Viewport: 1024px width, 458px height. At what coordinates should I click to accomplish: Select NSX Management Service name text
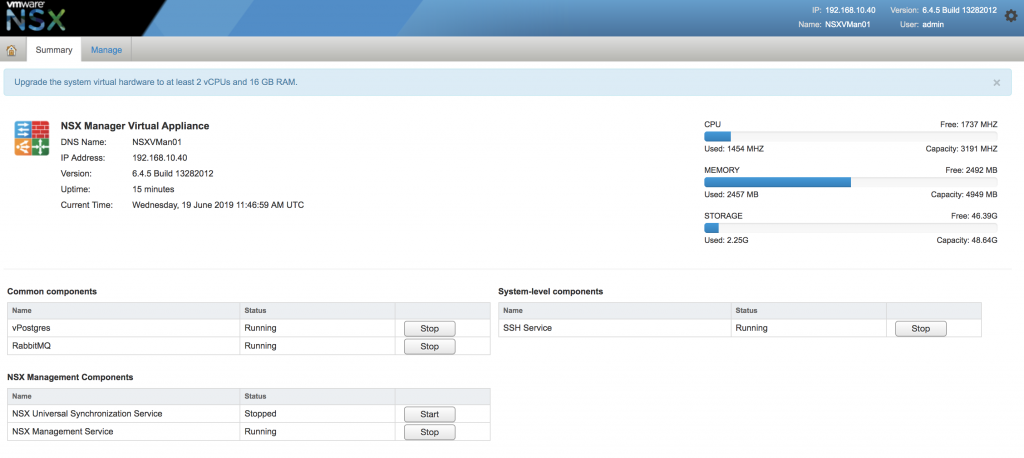tap(63, 431)
